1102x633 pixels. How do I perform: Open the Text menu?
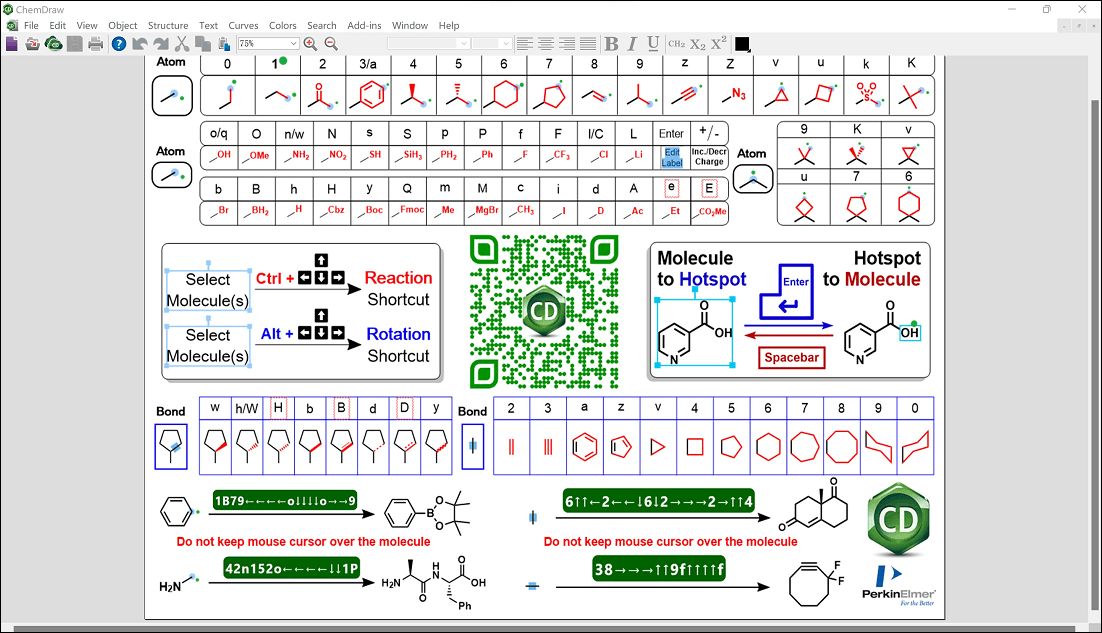[208, 25]
